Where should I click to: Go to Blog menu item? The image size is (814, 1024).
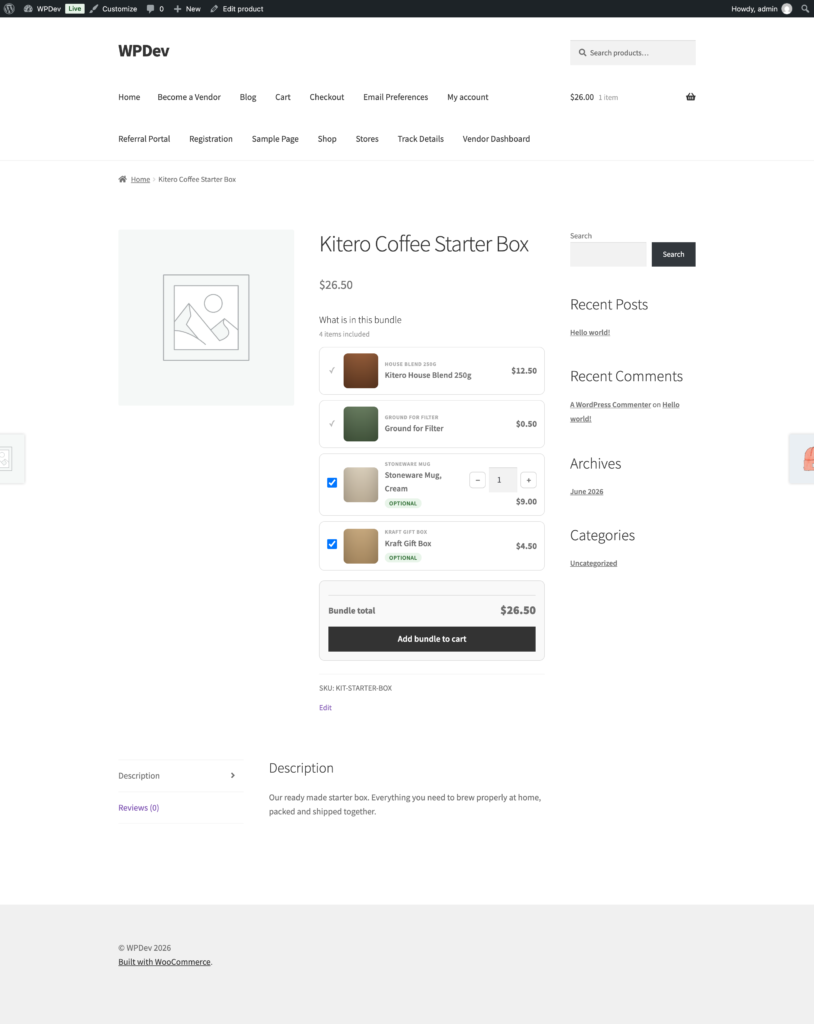click(248, 97)
